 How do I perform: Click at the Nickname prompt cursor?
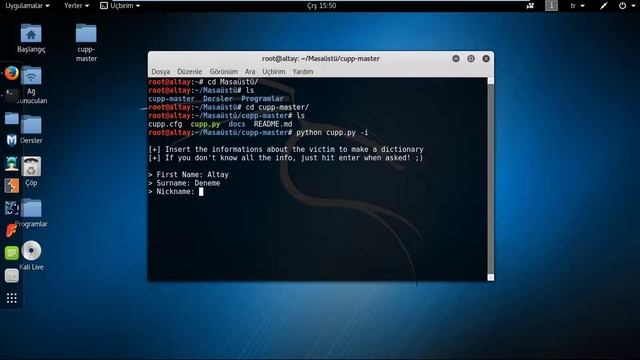201,191
